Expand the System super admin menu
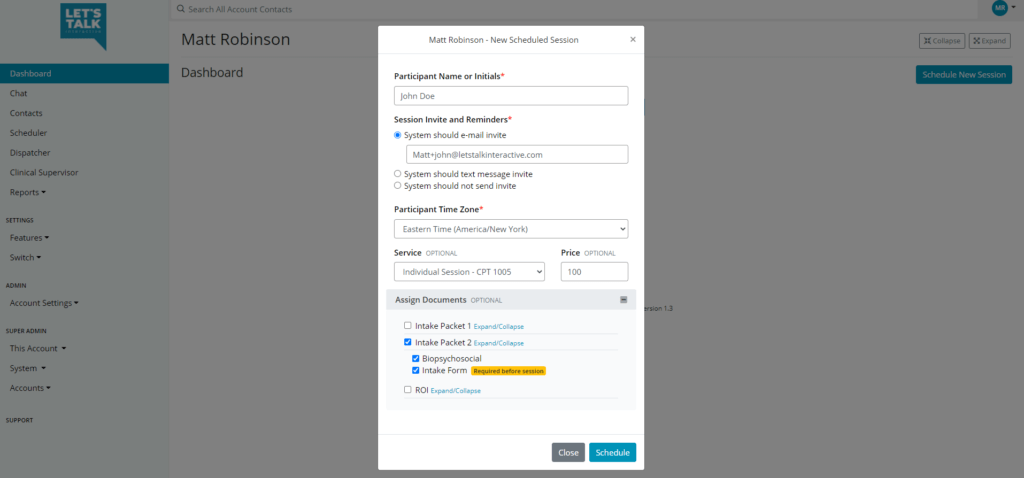 (27, 368)
